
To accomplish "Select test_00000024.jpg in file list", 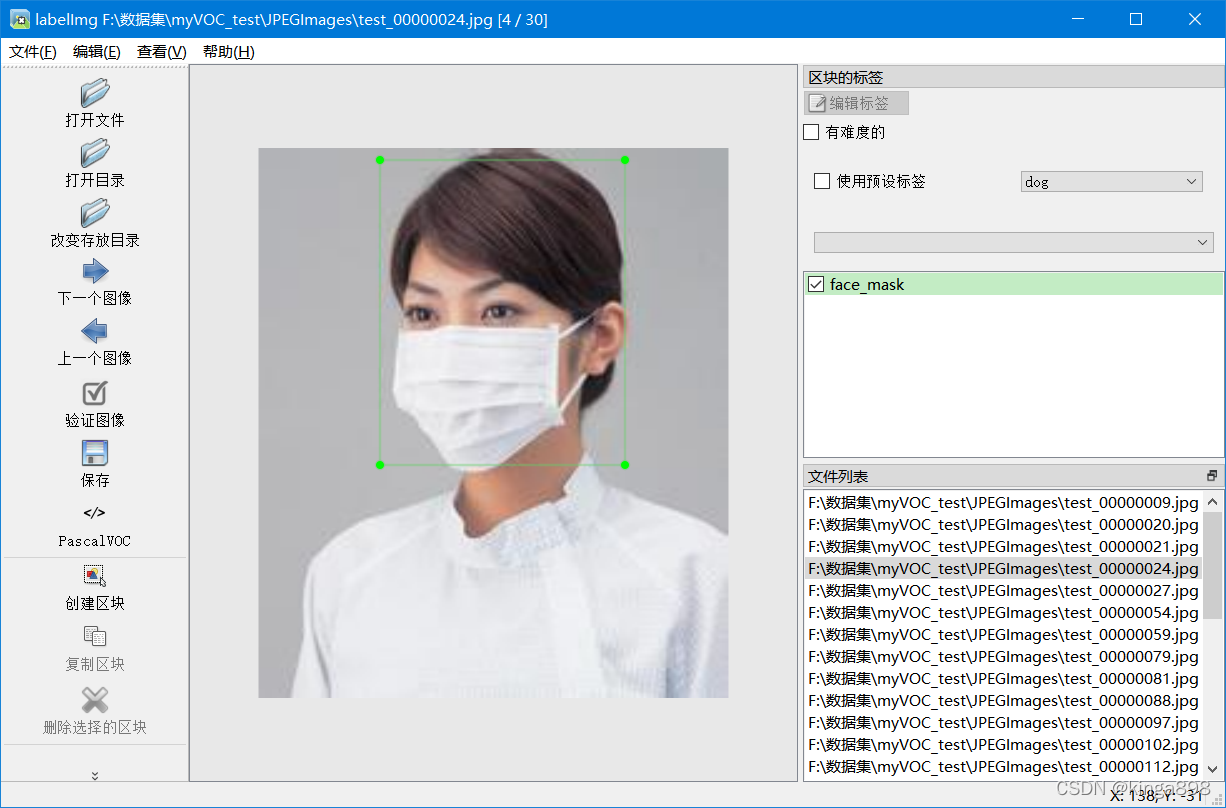I will [x=1003, y=569].
